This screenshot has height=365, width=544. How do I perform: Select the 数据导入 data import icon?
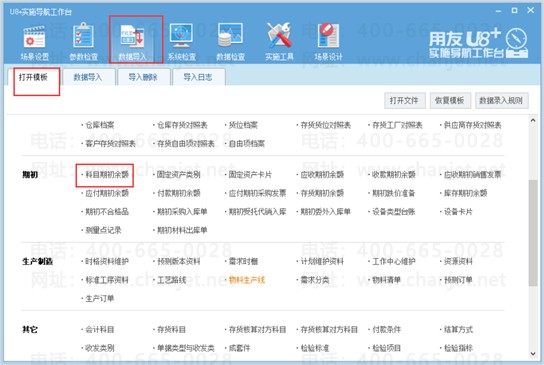(133, 41)
